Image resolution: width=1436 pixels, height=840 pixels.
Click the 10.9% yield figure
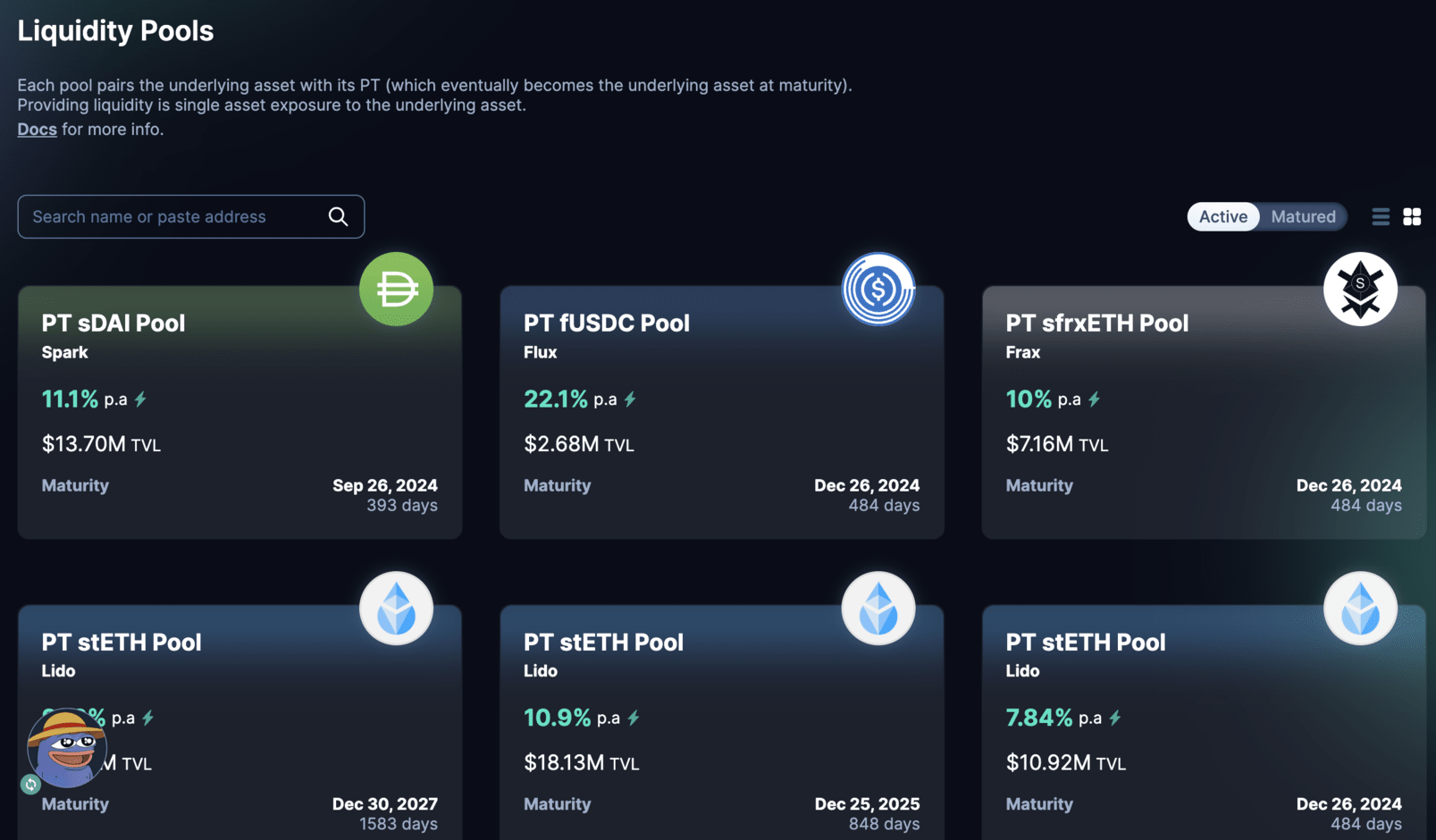tap(557, 718)
